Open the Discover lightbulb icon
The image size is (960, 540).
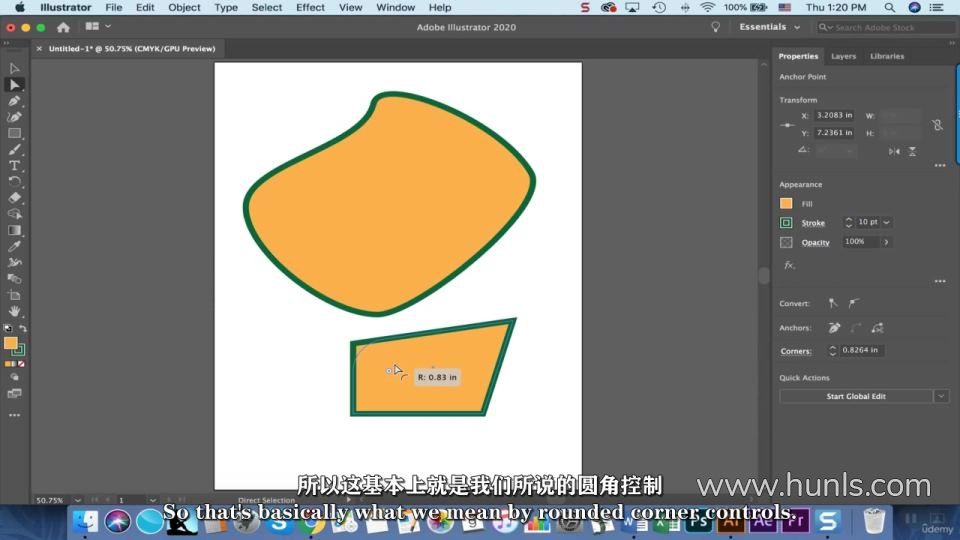pyautogui.click(x=715, y=27)
